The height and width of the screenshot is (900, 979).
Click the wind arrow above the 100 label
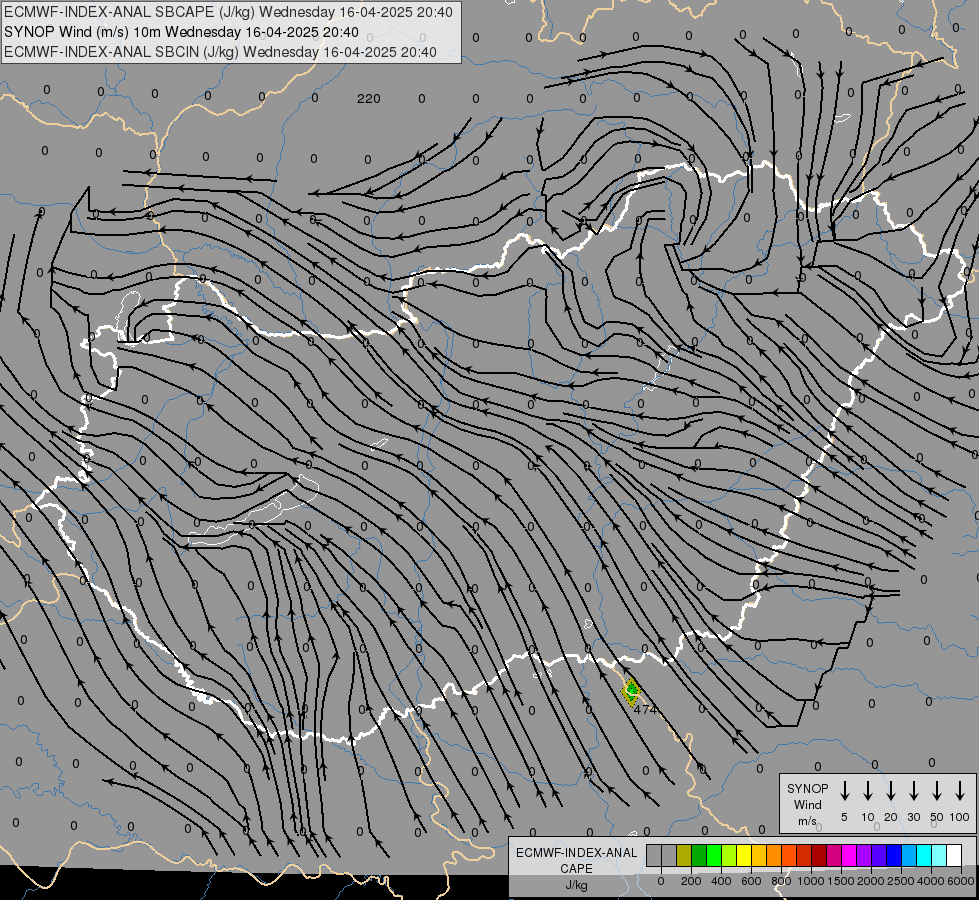pos(960,790)
